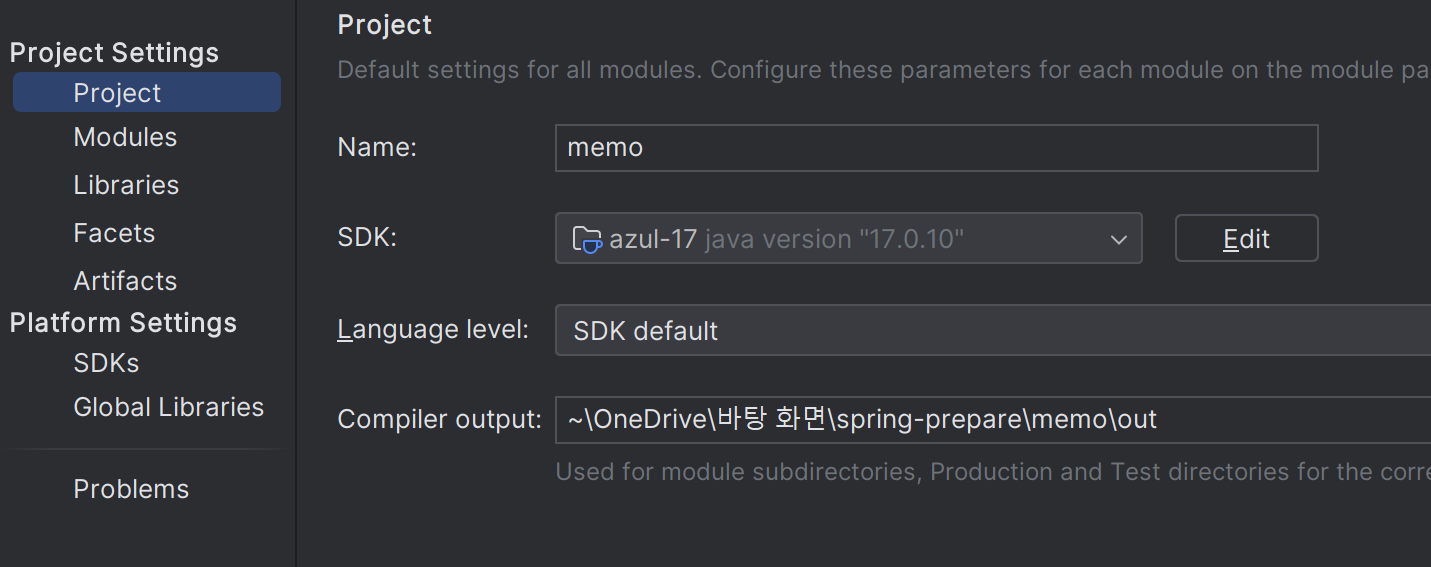The image size is (1431, 567).
Task: Focus the Compiler output path field
Action: [x=992, y=420]
